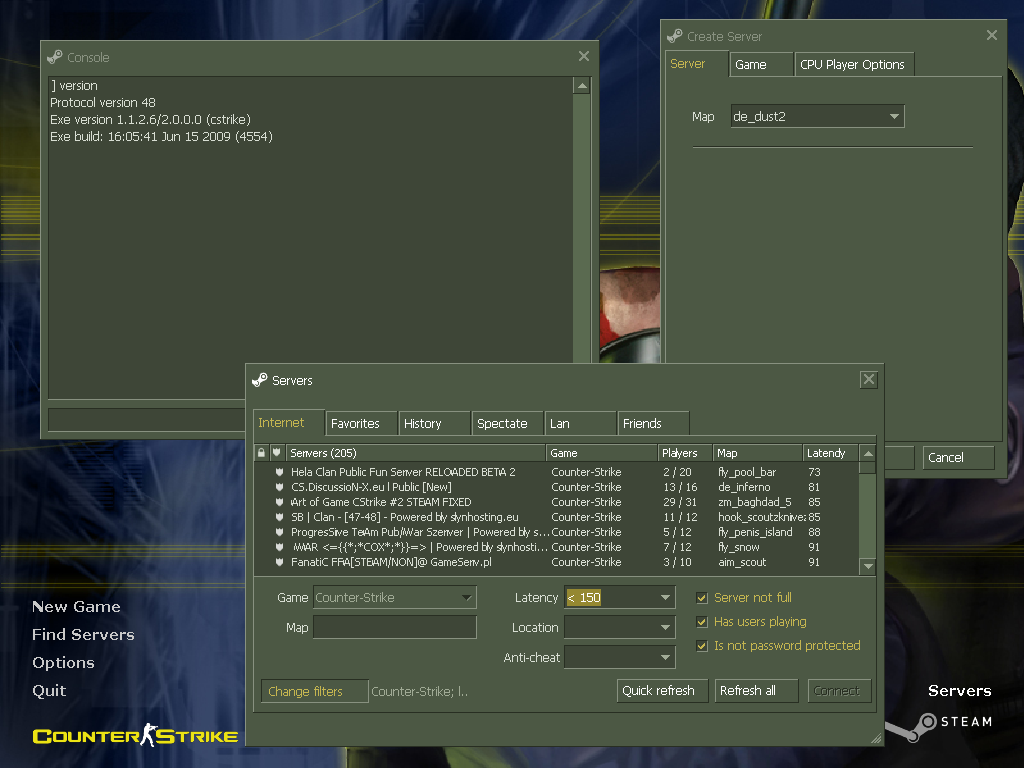Screen dimensions: 1024x768
Task: Switch to Lan tab
Action: click(x=581, y=423)
